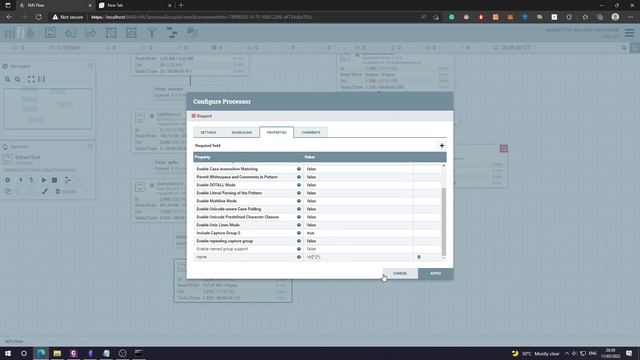640x360 pixels.
Task: Click the Remote Process Group toolbar icon
Action: 131,33
